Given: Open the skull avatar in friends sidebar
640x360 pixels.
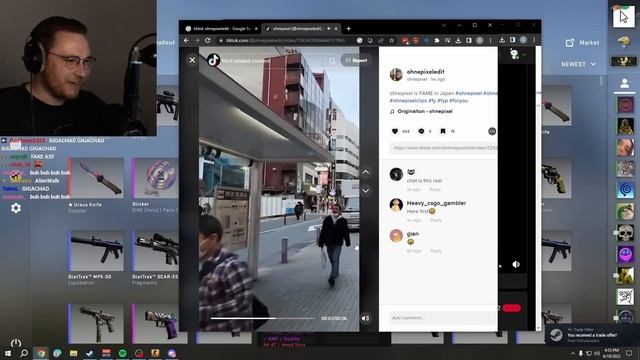Looking at the screenshot, I should 625,233.
